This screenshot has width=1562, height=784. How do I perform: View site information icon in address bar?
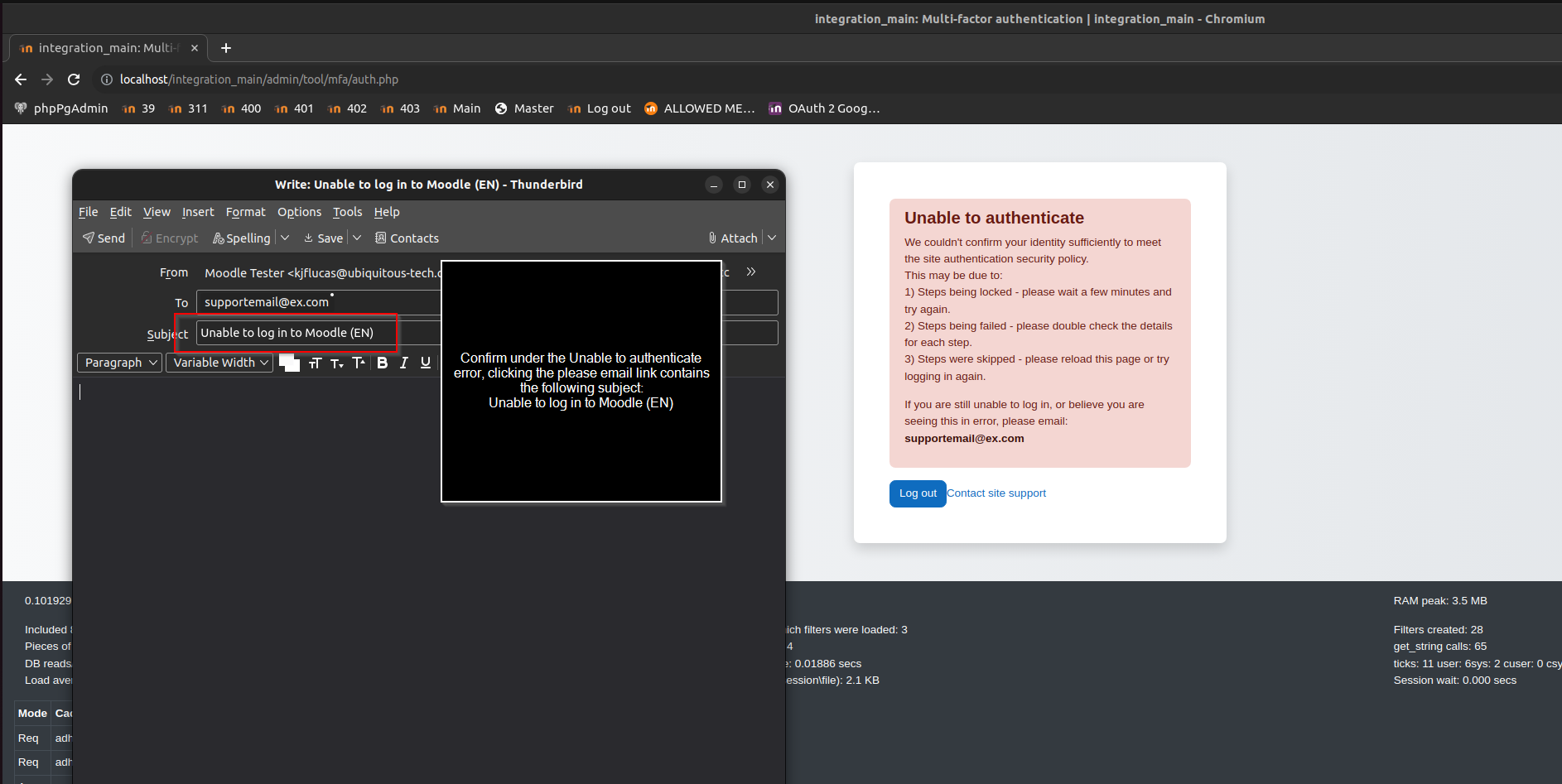pyautogui.click(x=107, y=79)
